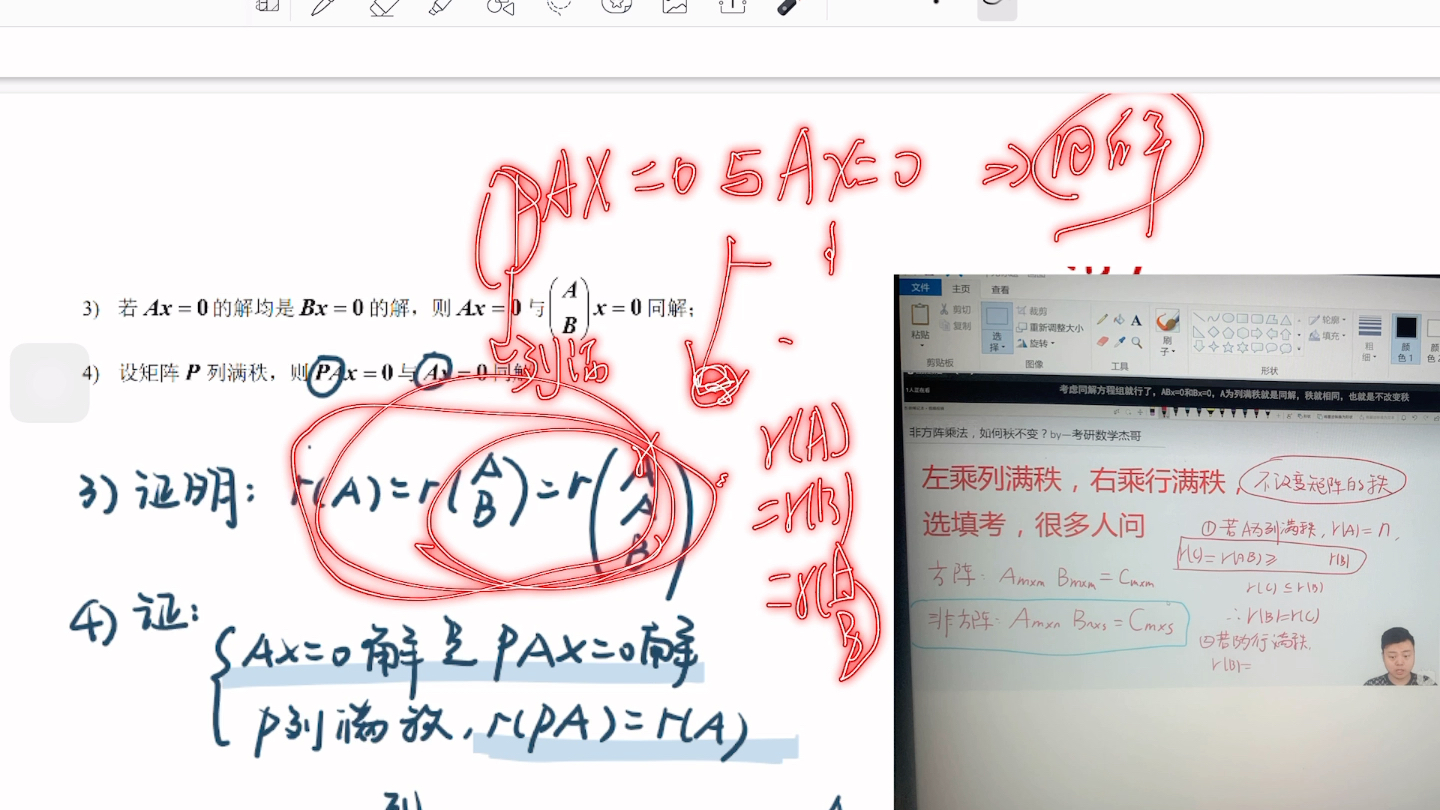Select the eraser tool in the top toolbar

pyautogui.click(x=384, y=6)
